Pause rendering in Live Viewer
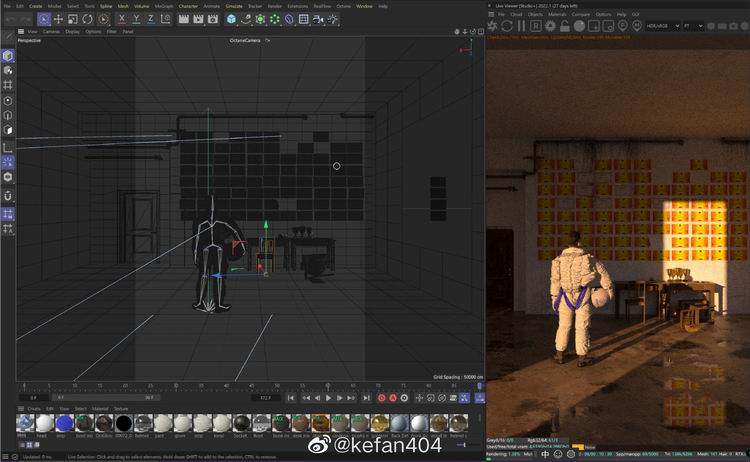 (x=521, y=26)
